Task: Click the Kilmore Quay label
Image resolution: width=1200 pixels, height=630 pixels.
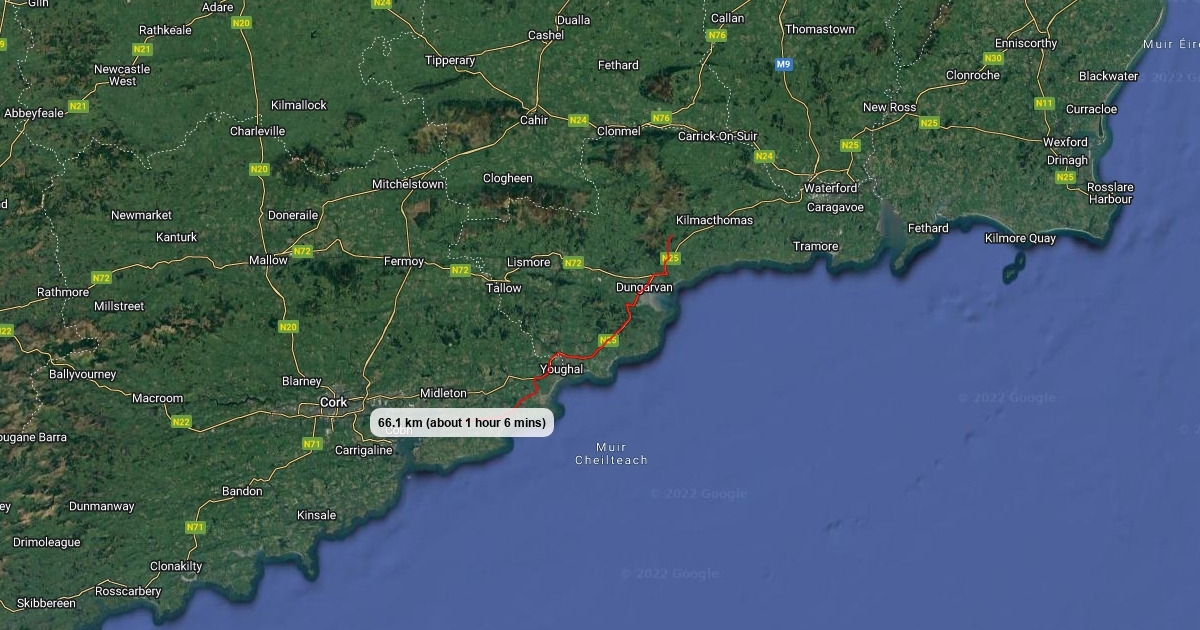Action: [x=1020, y=238]
